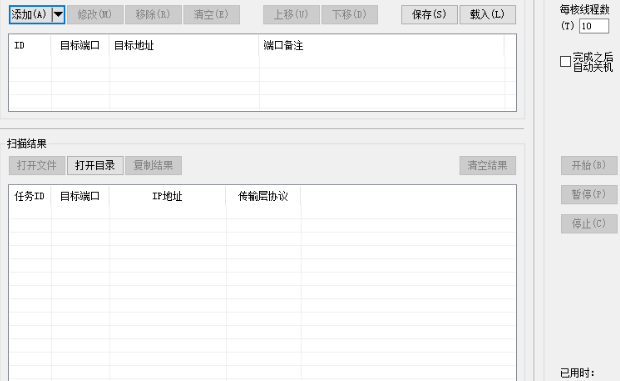Sort results by 传输层协议 column
Viewport: 620px width, 381px height.
(263, 196)
